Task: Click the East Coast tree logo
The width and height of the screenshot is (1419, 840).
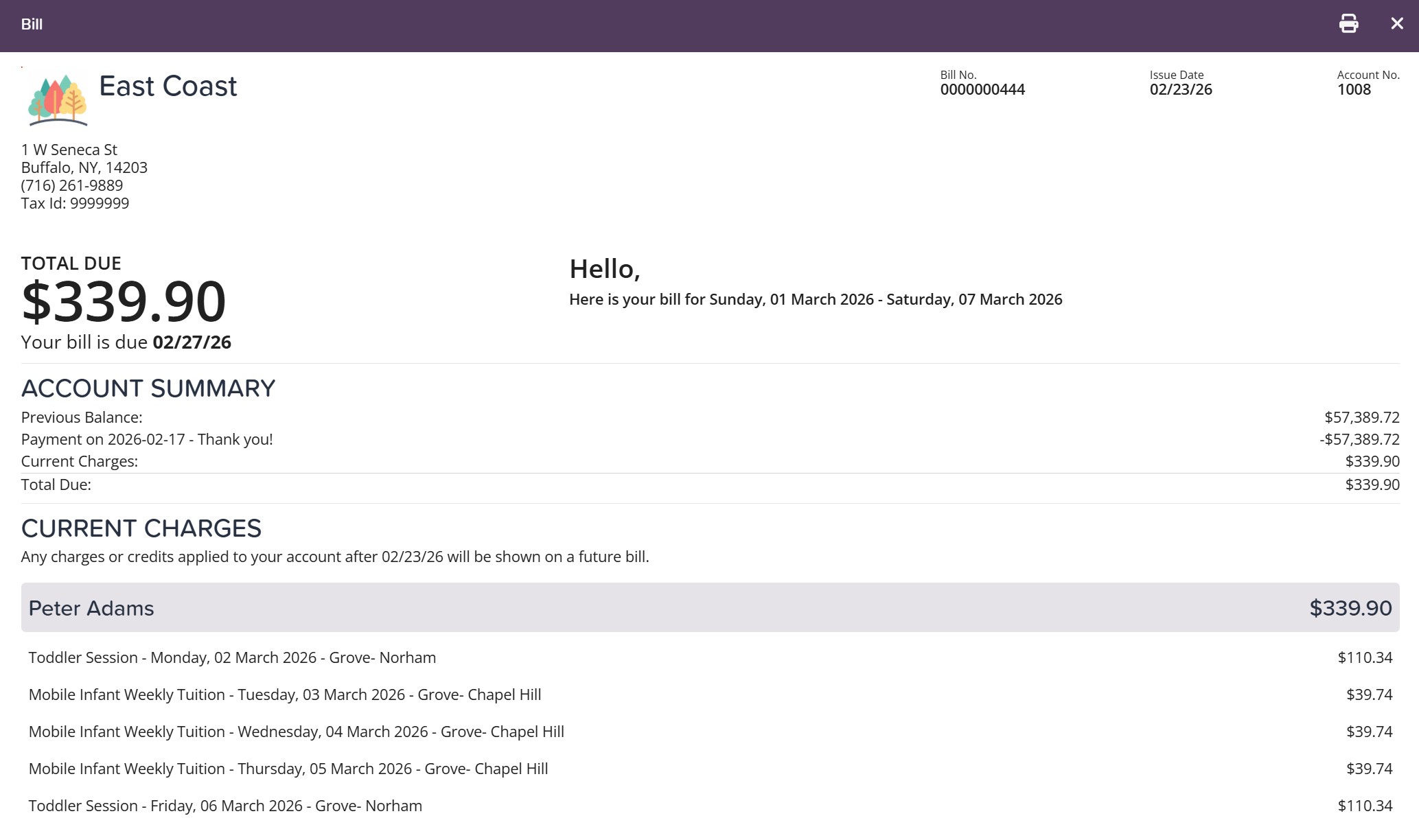Action: click(x=58, y=100)
